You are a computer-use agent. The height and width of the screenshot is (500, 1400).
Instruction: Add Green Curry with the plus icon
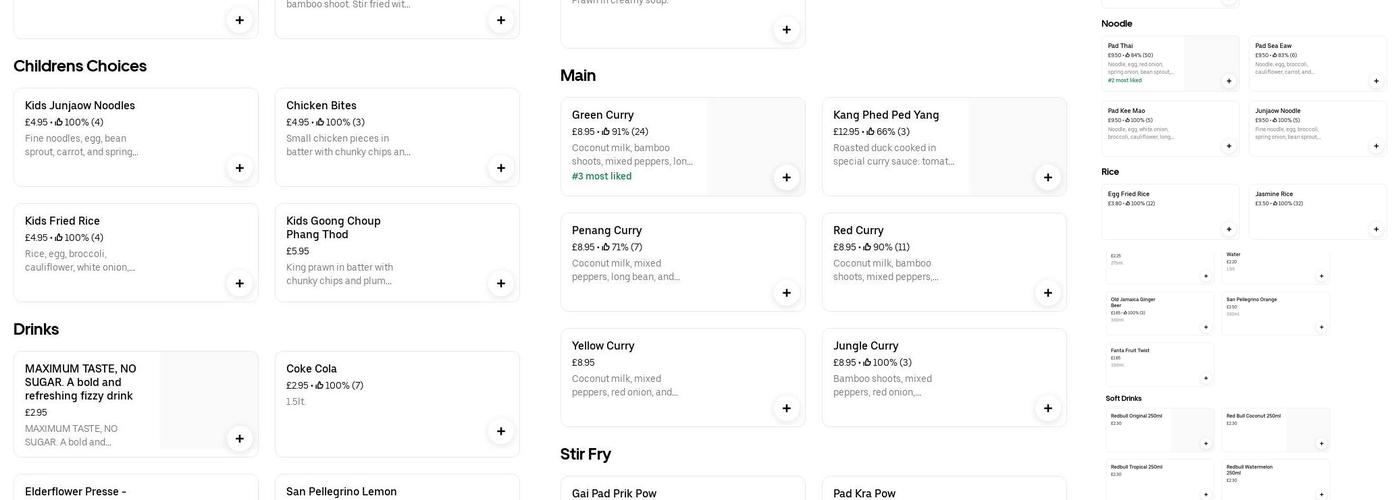[x=786, y=177]
